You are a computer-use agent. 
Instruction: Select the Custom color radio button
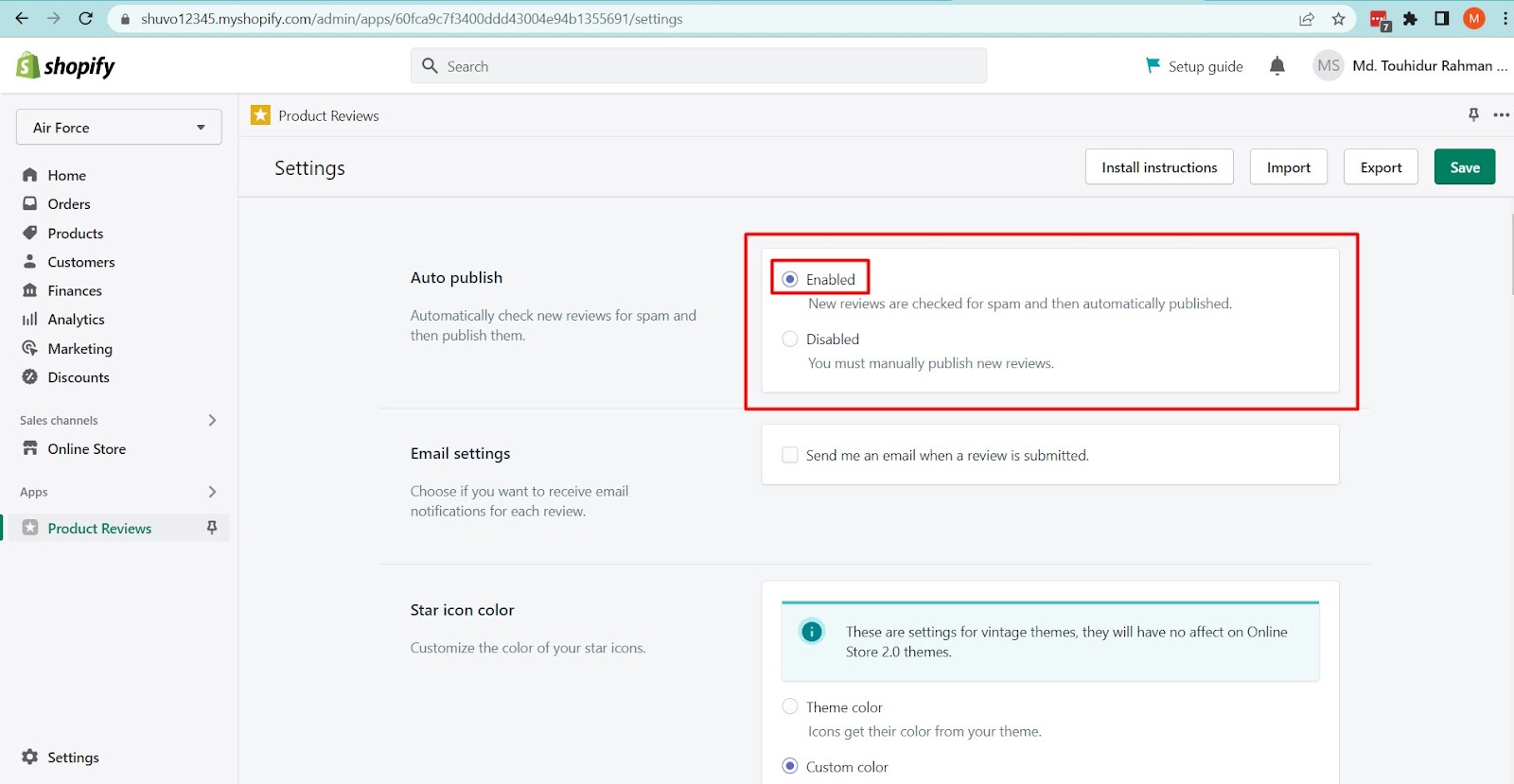tap(790, 766)
